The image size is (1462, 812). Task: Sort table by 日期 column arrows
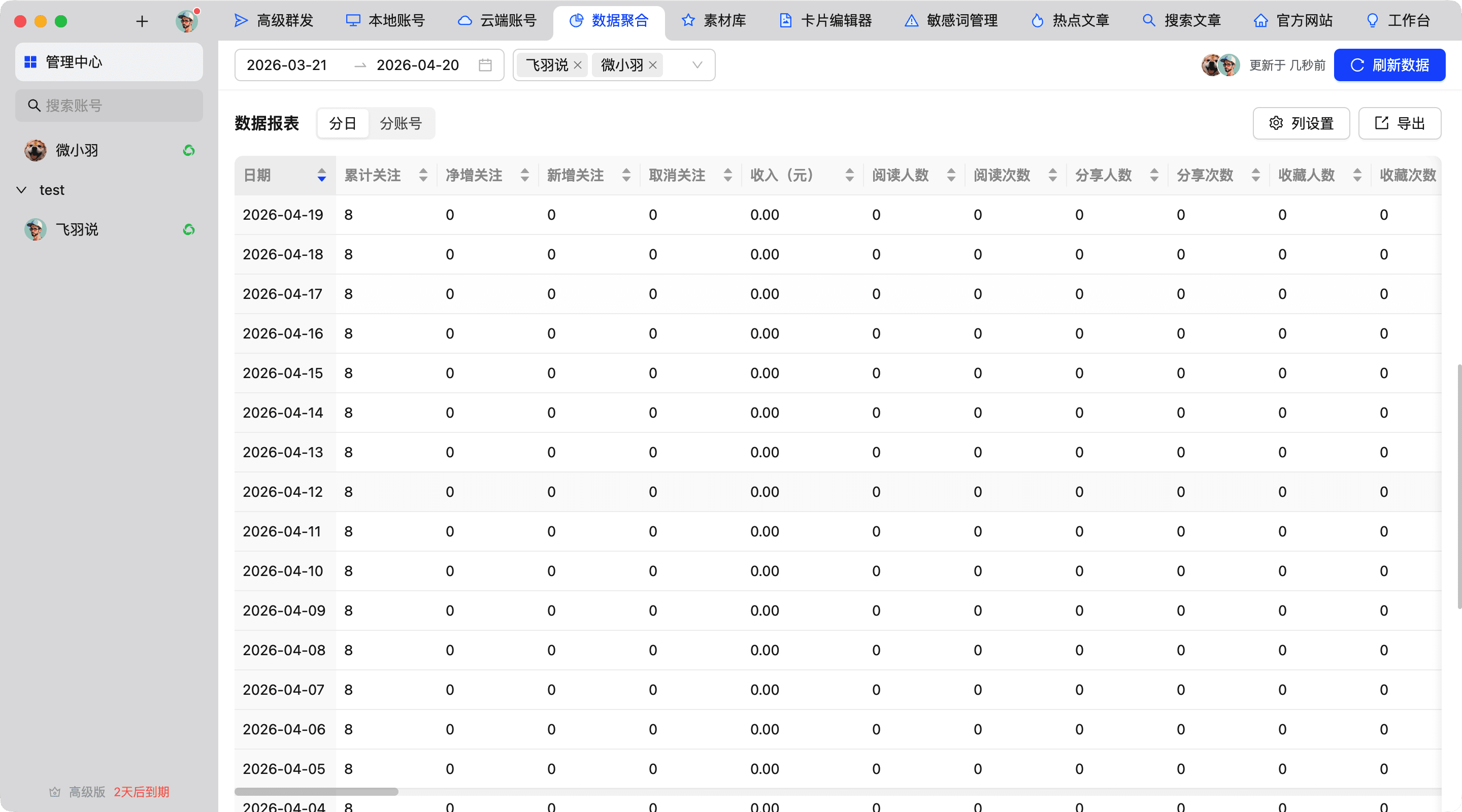tap(321, 175)
